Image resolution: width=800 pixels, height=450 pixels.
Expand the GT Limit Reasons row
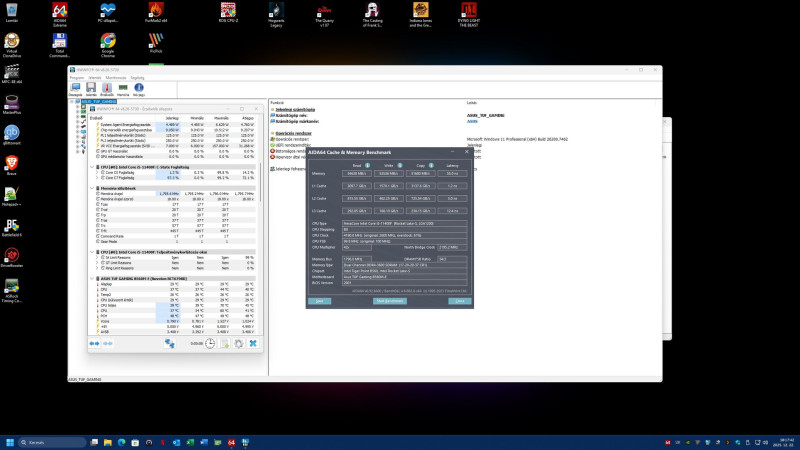click(97, 263)
